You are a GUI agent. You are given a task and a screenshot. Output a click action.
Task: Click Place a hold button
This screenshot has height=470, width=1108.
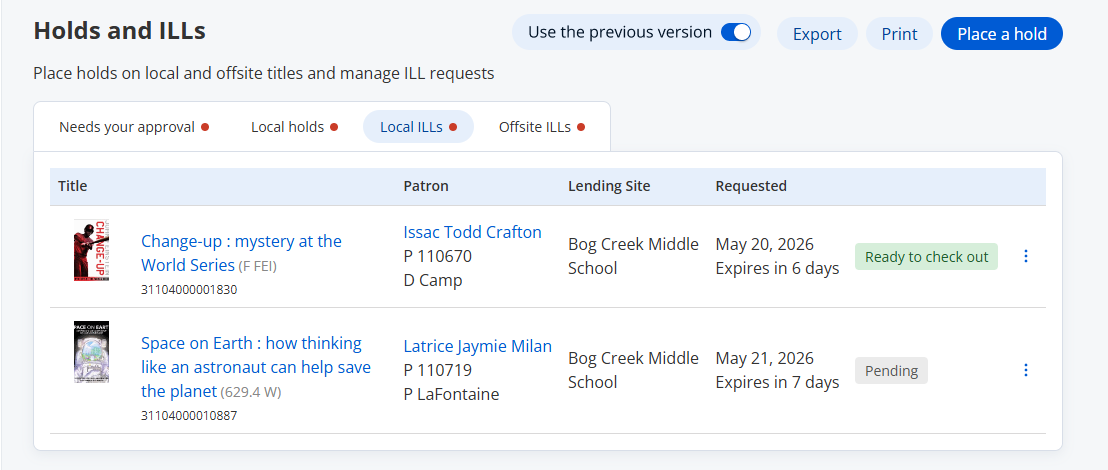pyautogui.click(x=1001, y=34)
